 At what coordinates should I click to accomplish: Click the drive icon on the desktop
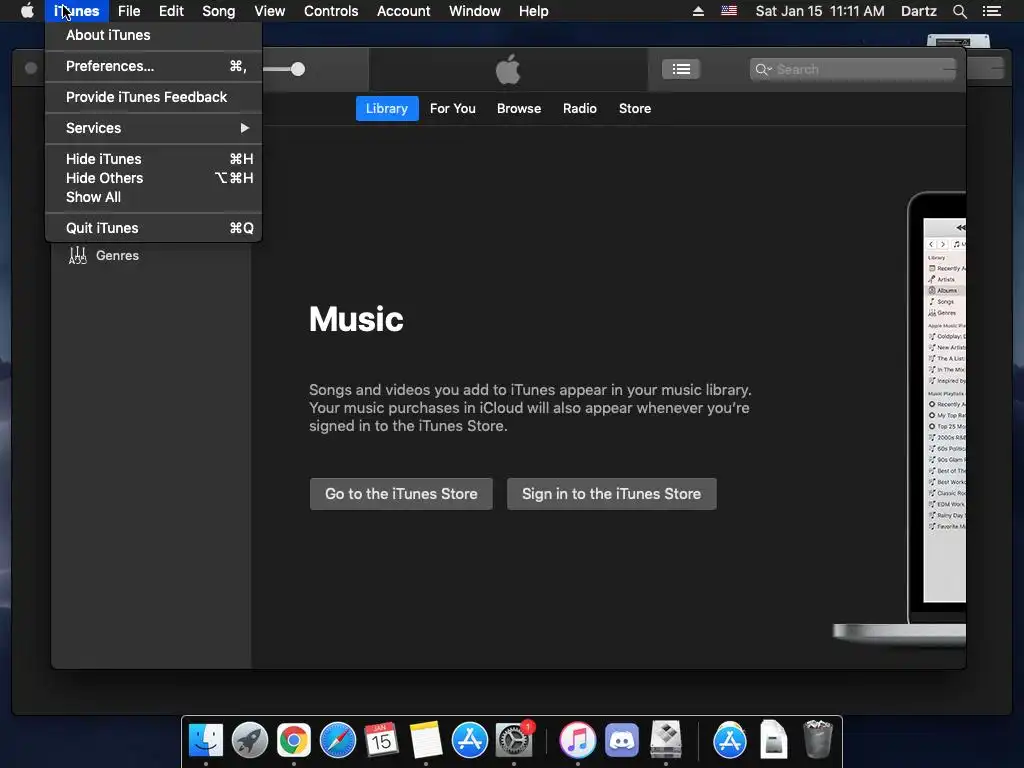pyautogui.click(x=958, y=40)
